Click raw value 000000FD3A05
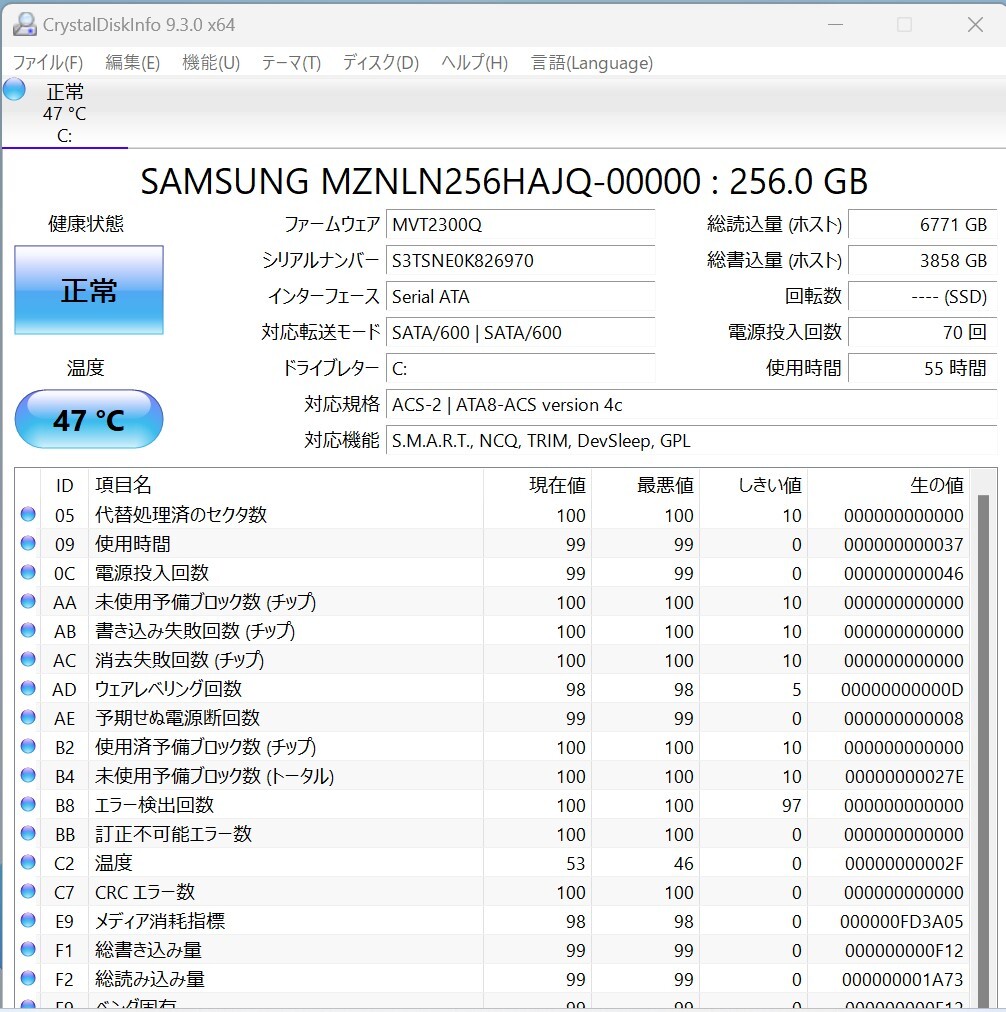The height and width of the screenshot is (1012, 1006). pos(901,922)
